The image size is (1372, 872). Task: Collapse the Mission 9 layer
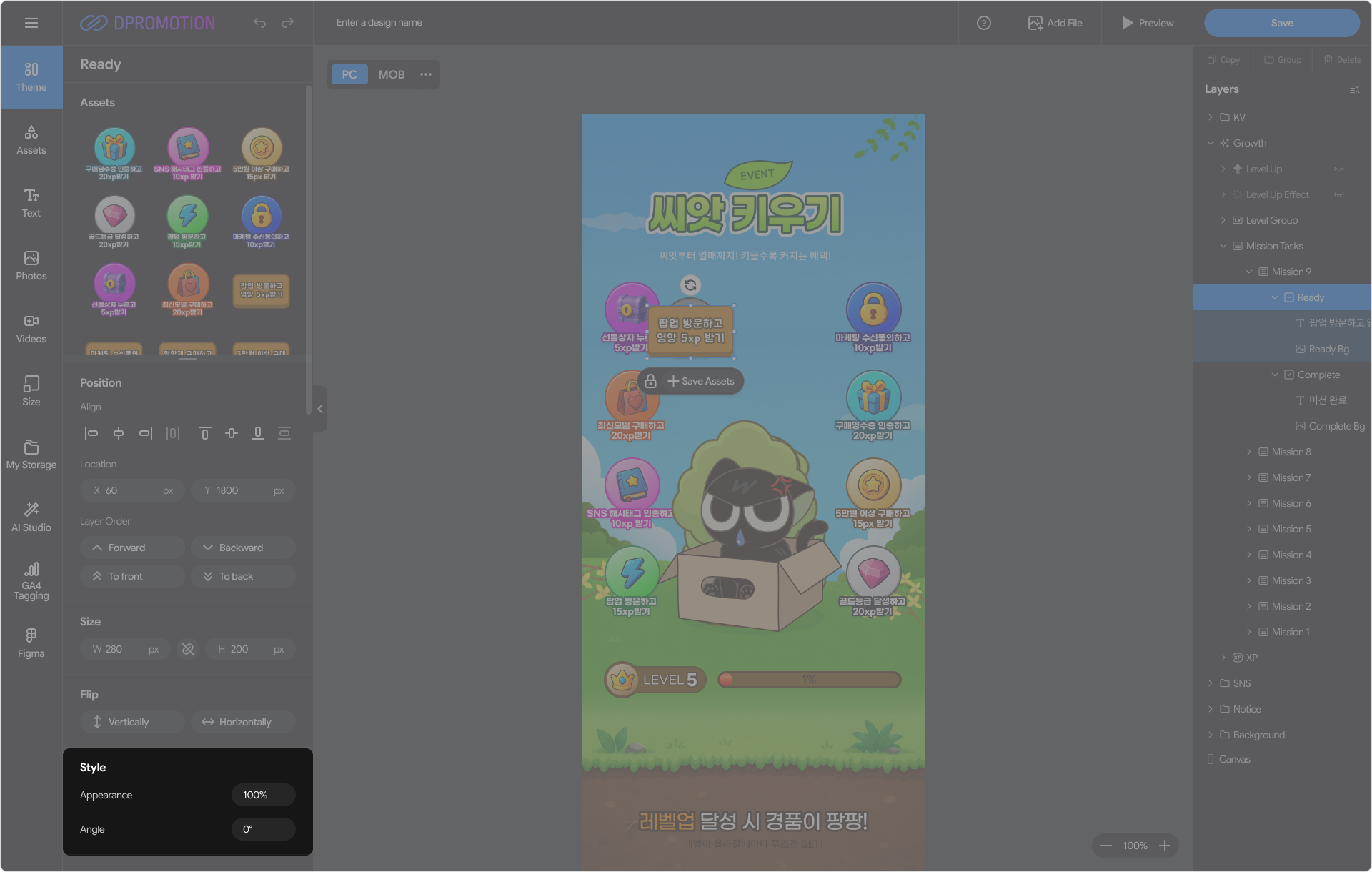pyautogui.click(x=1249, y=272)
